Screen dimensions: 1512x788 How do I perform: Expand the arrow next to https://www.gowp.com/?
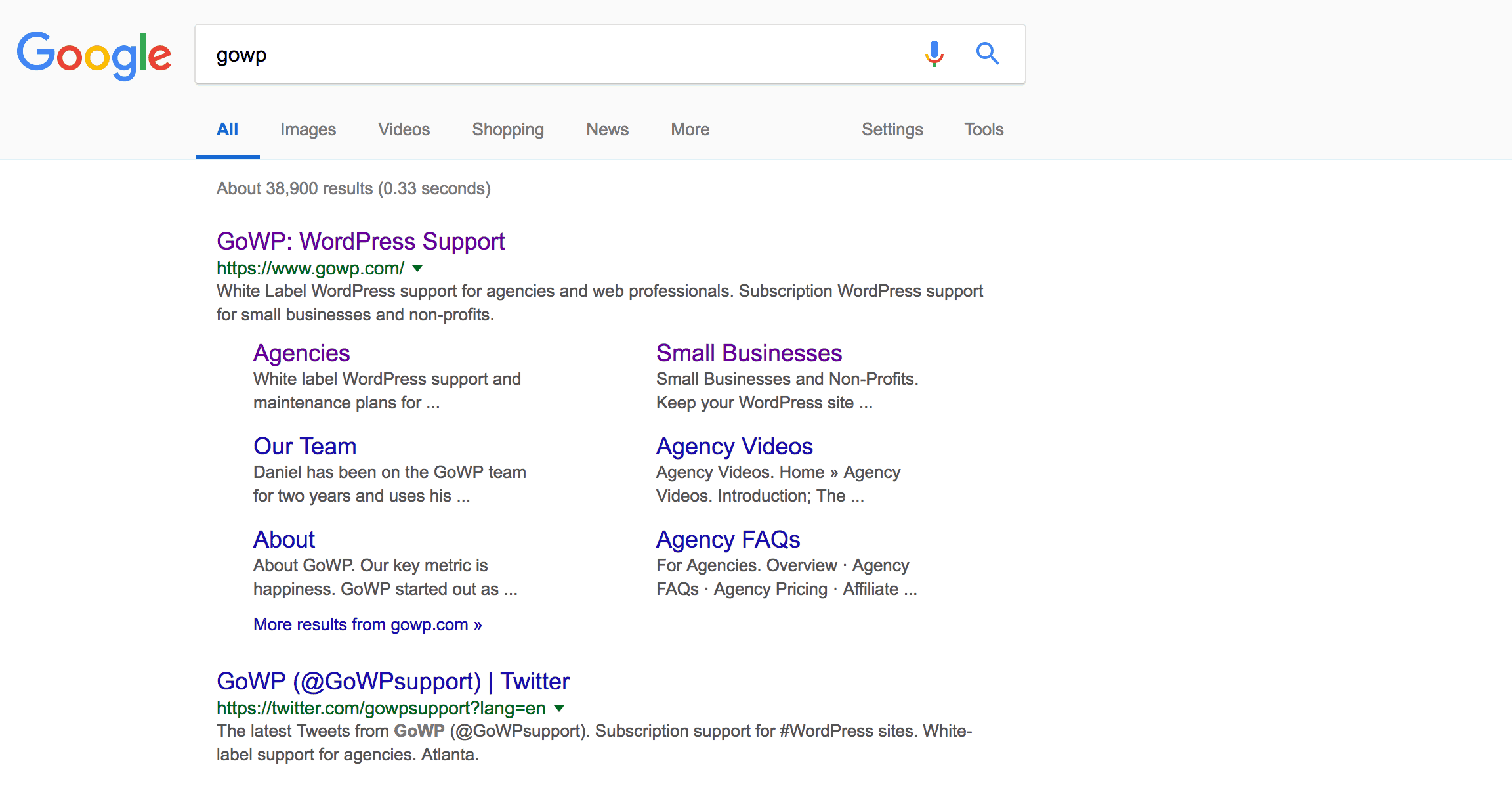coord(417,269)
